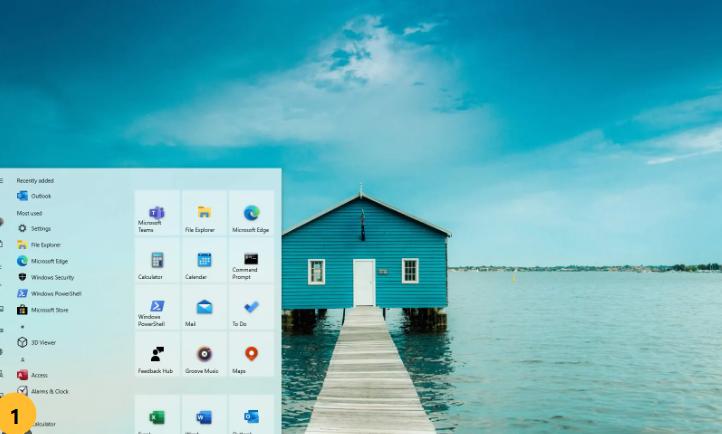This screenshot has width=722, height=434.
Task: Open Outlook under Recently added
Action: click(x=34, y=196)
